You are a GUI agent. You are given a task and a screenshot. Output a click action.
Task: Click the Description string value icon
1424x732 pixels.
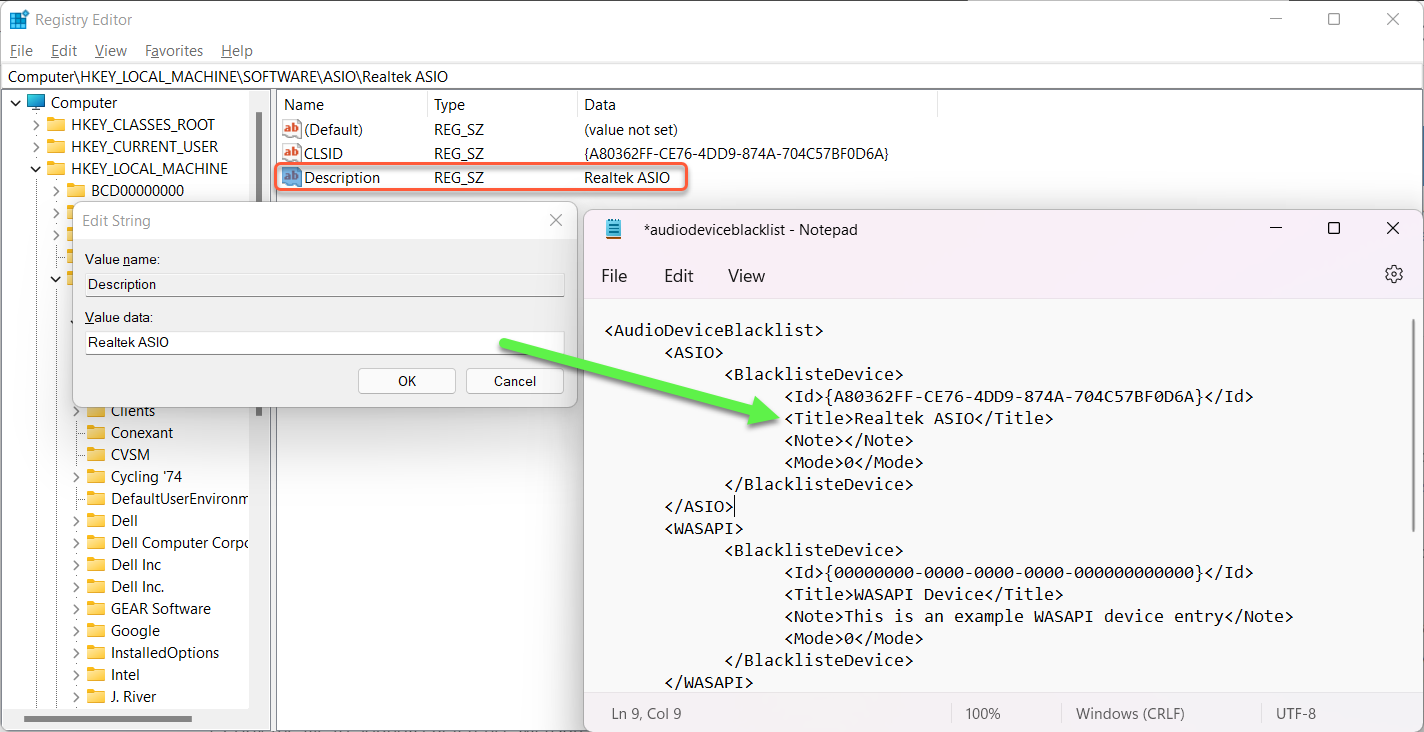(x=292, y=178)
